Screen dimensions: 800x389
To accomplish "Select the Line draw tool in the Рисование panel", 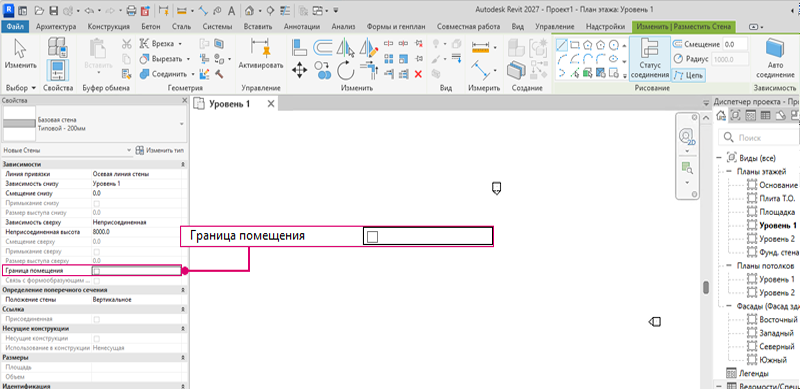I will 562,44.
